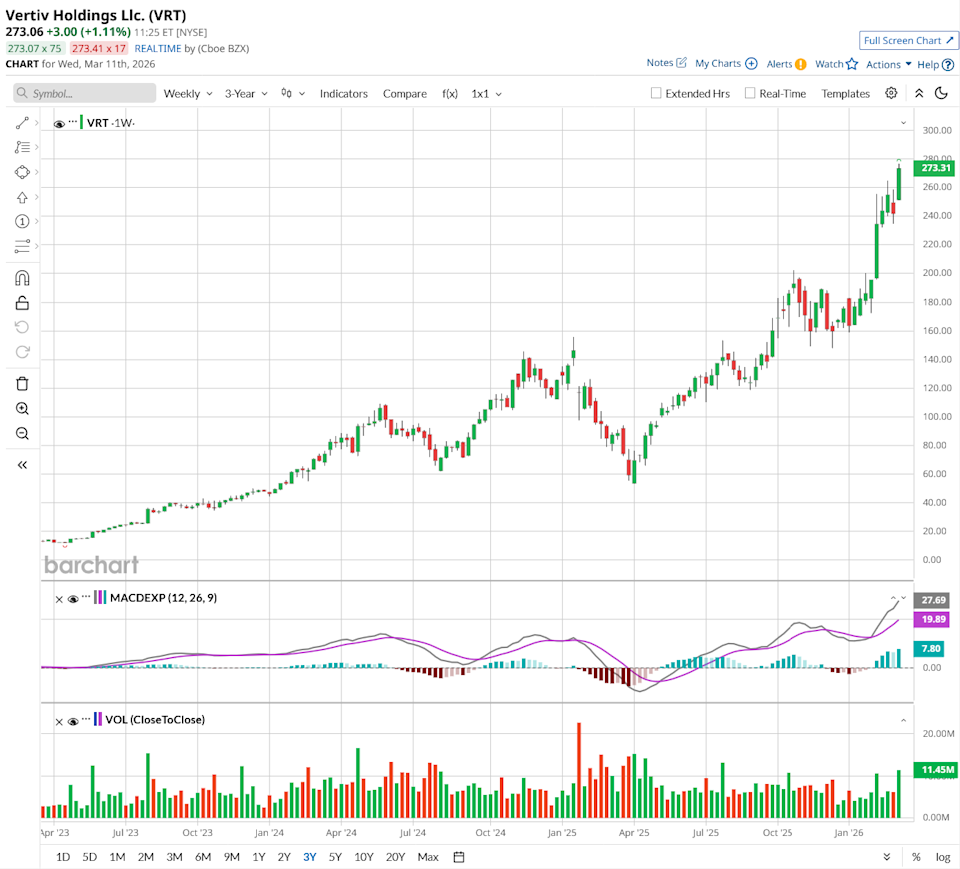Select the trend line drawing tool
Image resolution: width=960 pixels, height=869 pixels.
(x=22, y=123)
